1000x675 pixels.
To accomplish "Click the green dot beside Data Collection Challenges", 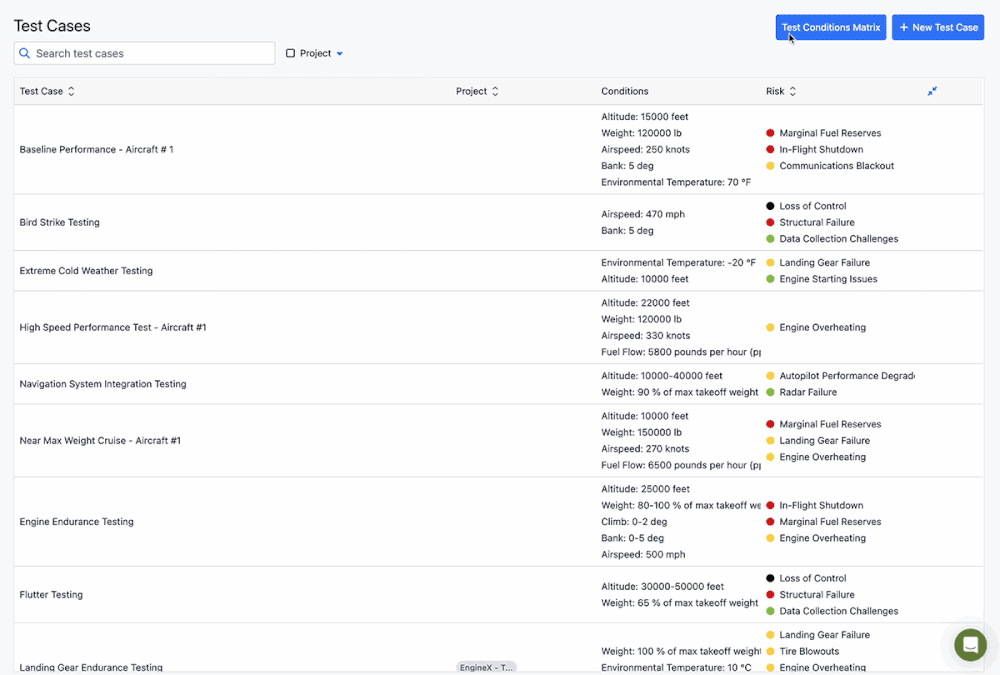I will point(768,238).
